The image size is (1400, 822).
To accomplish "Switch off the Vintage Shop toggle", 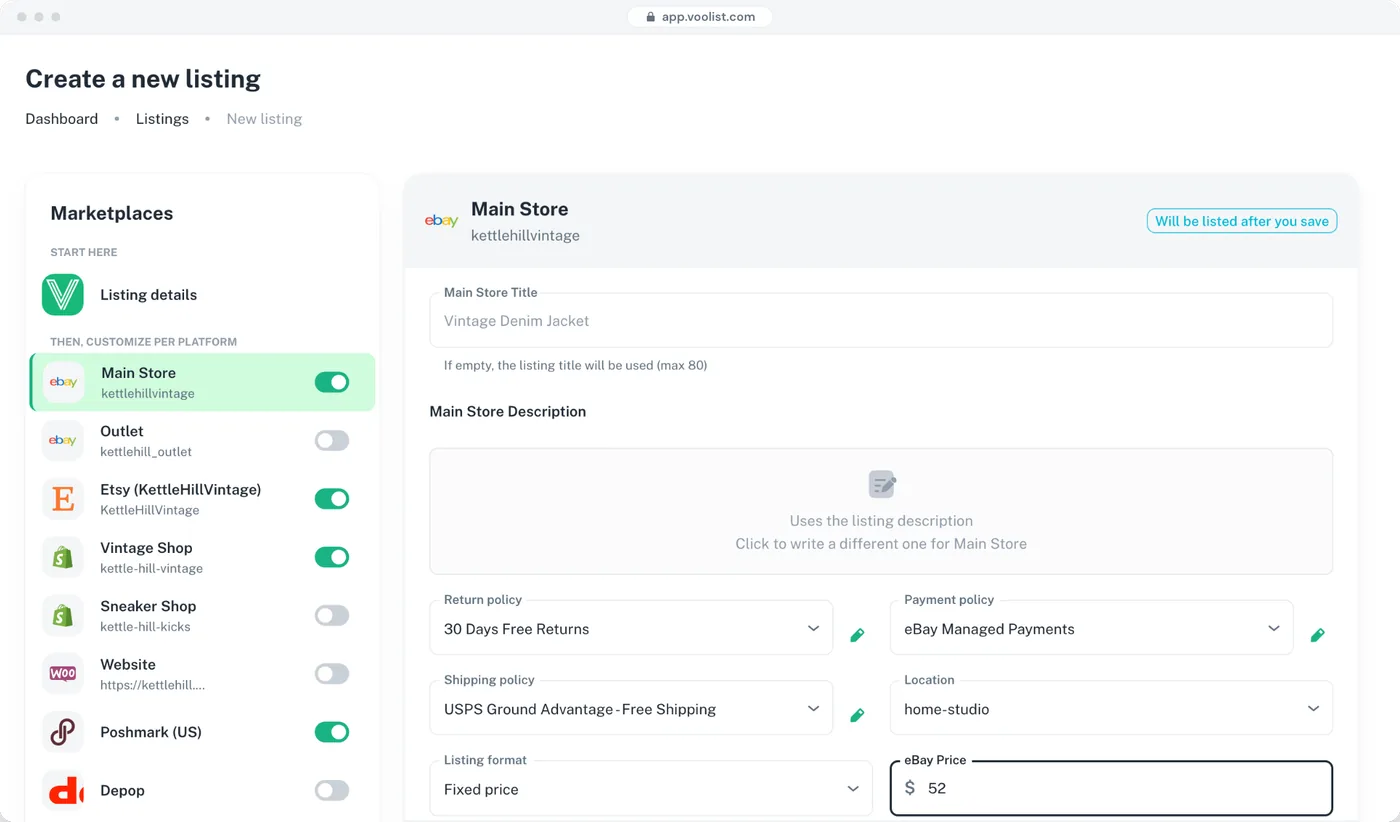I will (332, 557).
